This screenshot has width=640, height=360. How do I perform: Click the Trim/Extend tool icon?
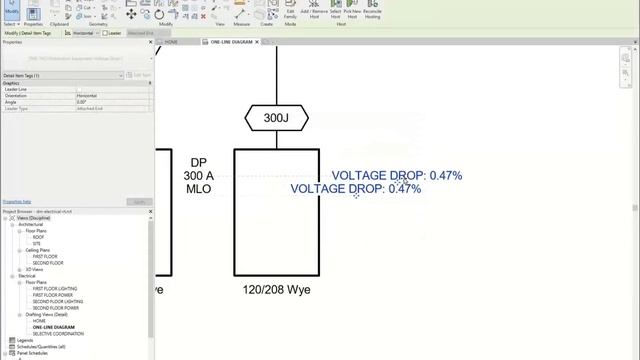(x=173, y=14)
